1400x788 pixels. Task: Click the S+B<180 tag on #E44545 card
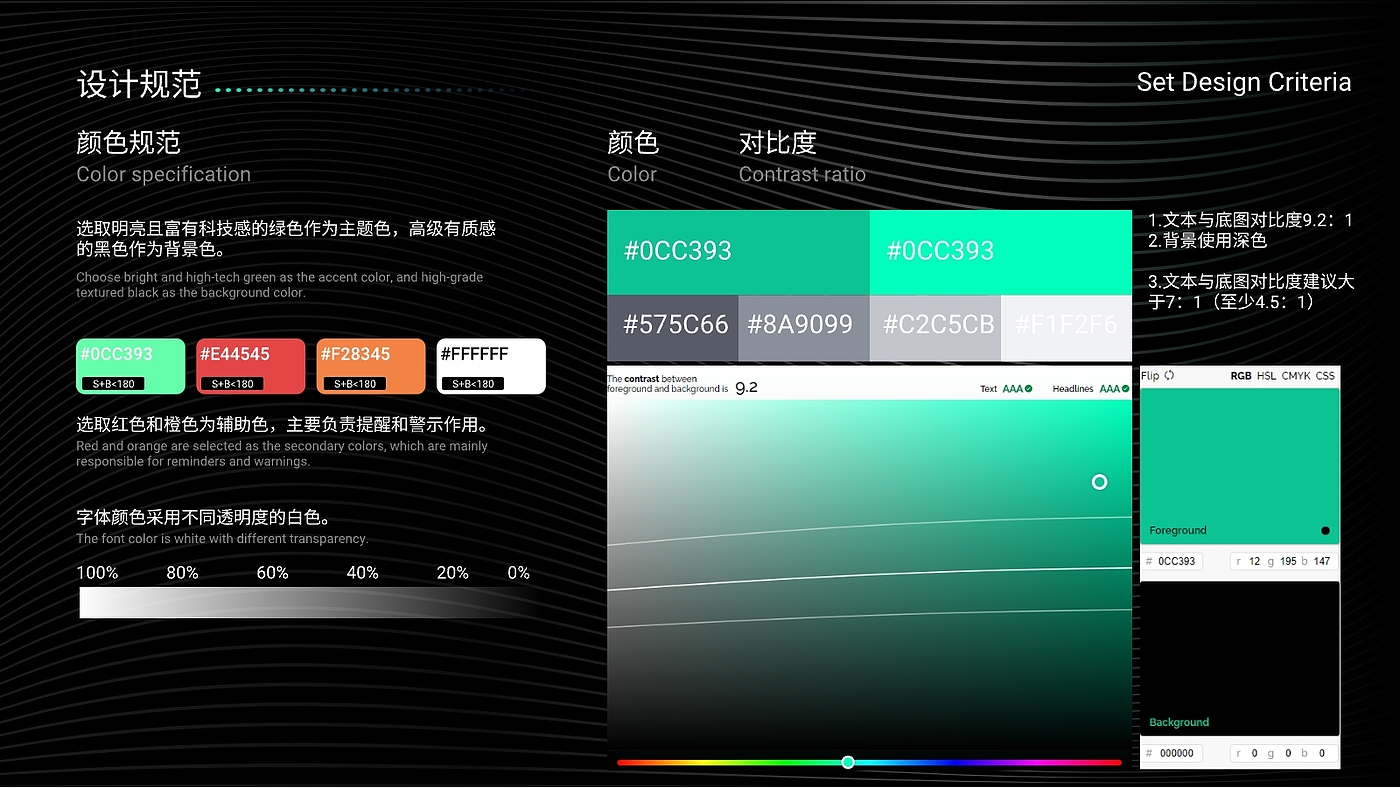[232, 384]
